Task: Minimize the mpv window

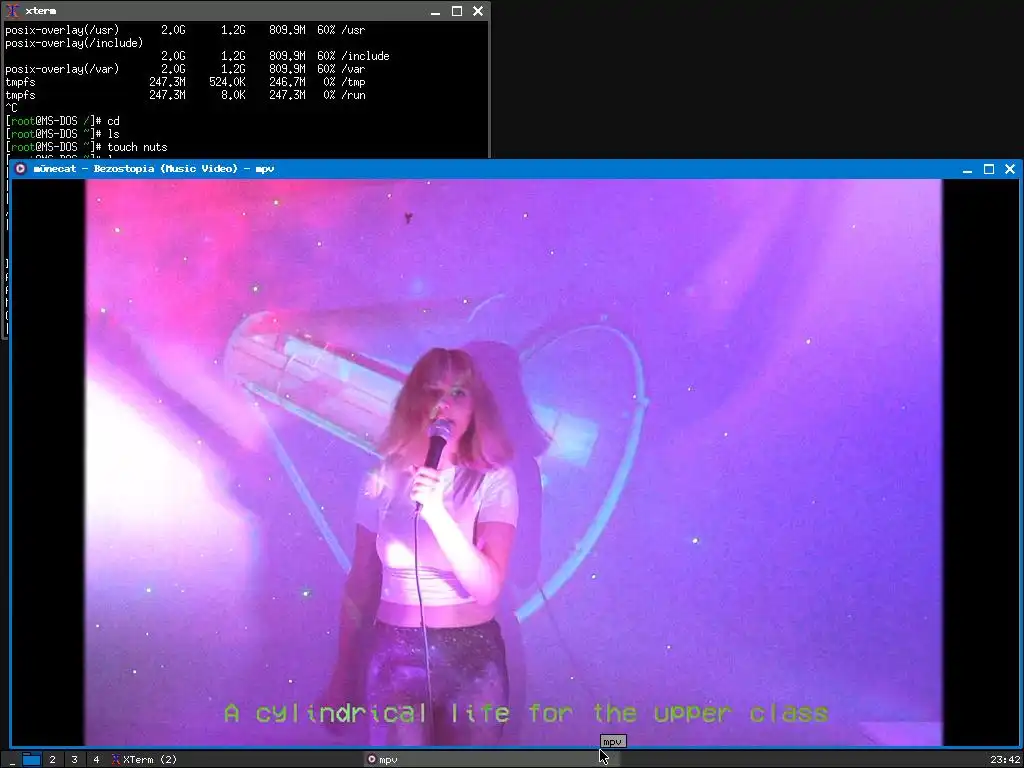Action: (x=967, y=169)
